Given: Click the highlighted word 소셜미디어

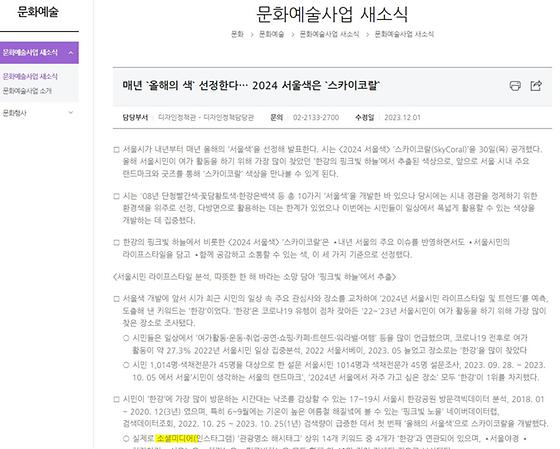Looking at the screenshot, I should [x=175, y=438].
